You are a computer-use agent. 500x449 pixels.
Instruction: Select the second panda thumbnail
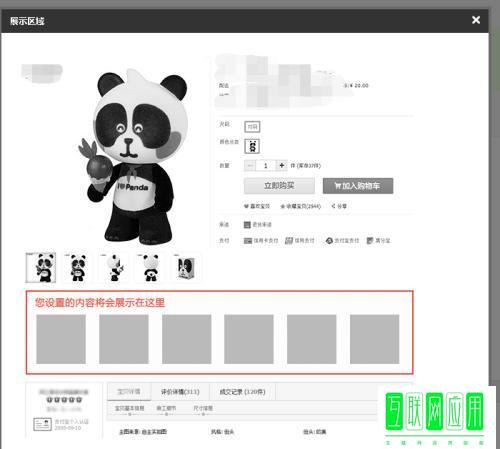click(x=78, y=268)
